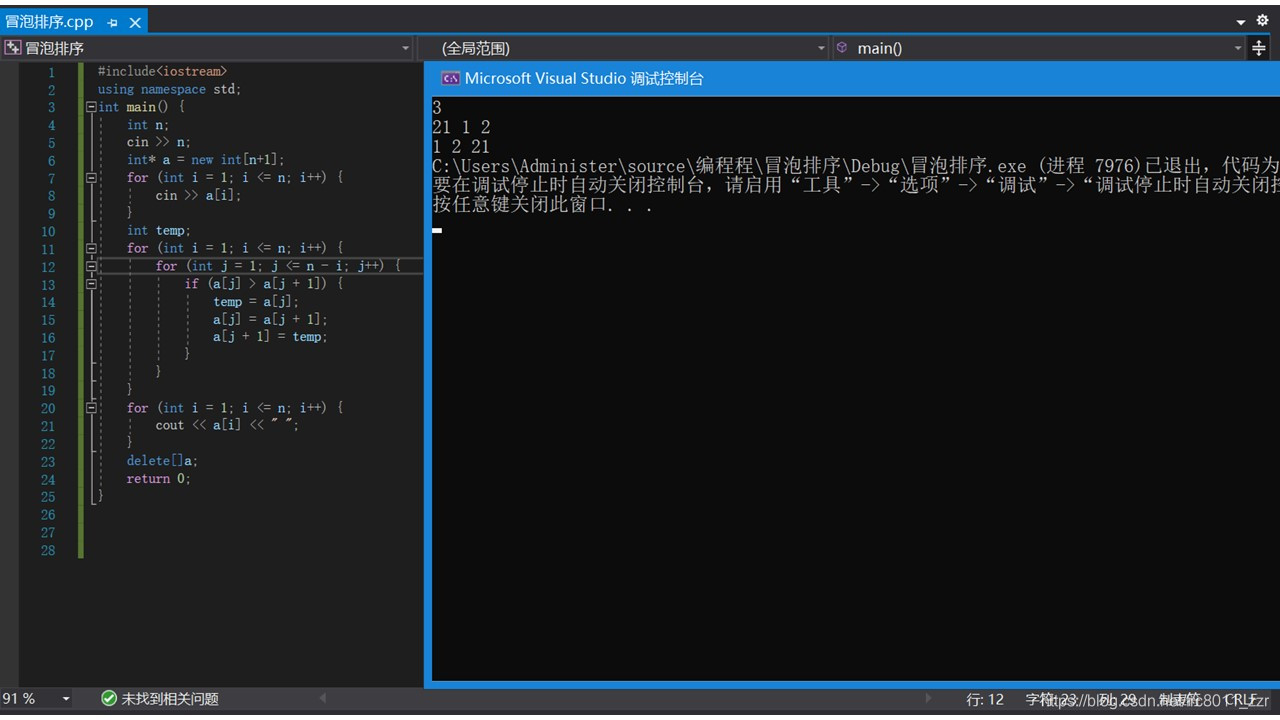This screenshot has height=720, width=1280.
Task: Click the int n; declaration line
Action: click(x=148, y=125)
